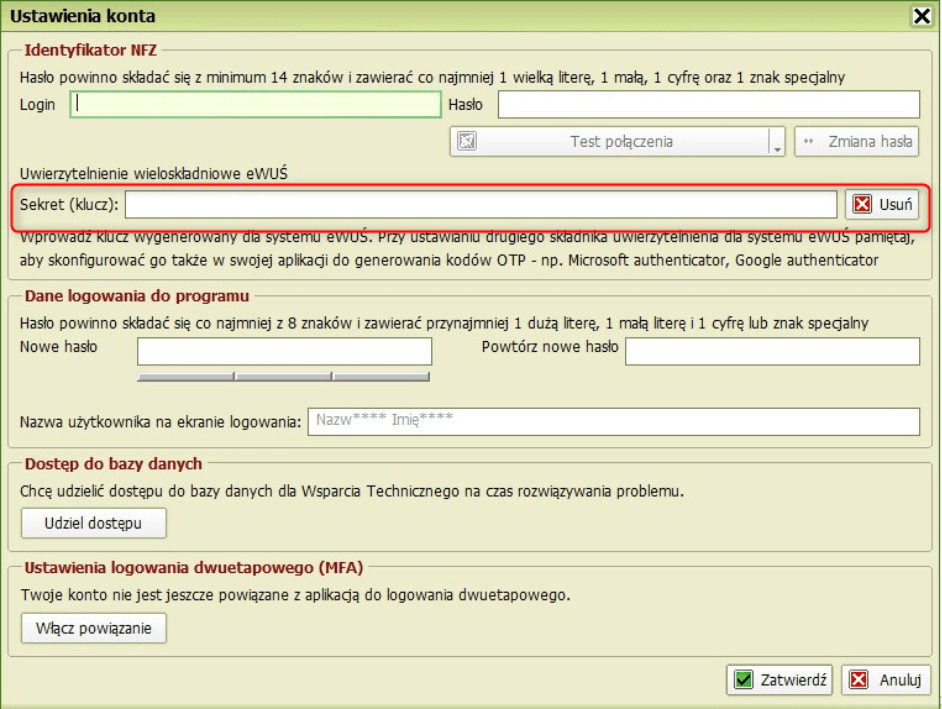The width and height of the screenshot is (942, 709).
Task: Select the Sekret (klucz) text field
Action: click(480, 205)
